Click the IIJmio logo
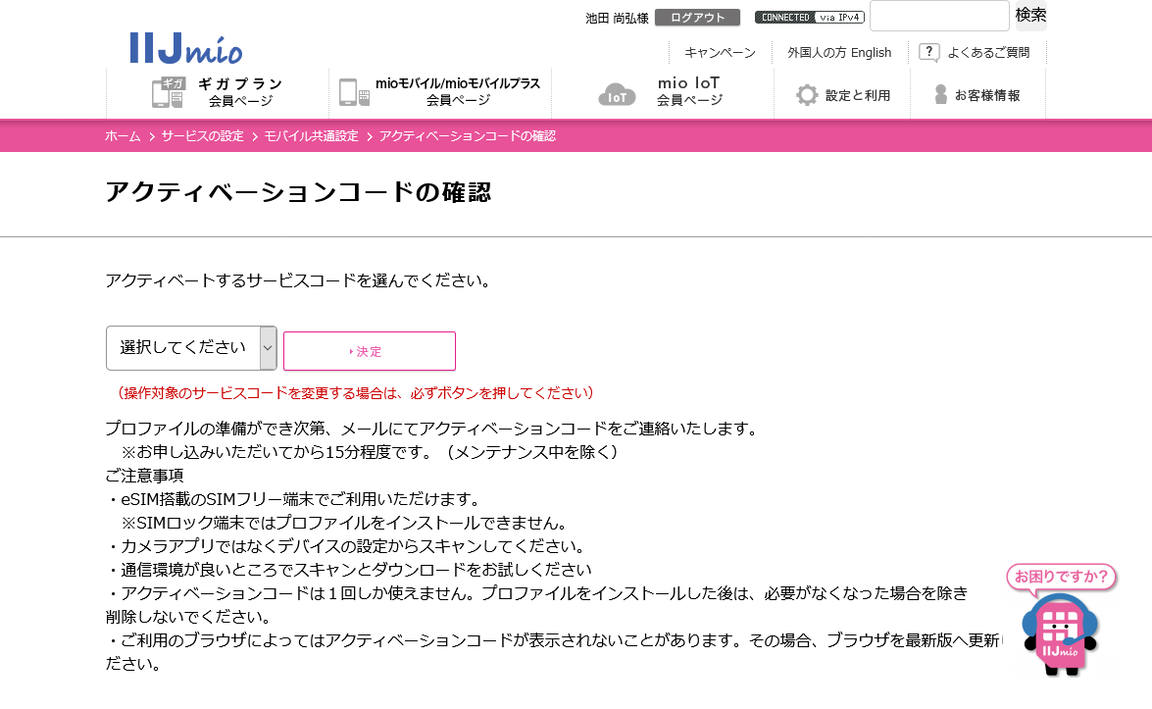The width and height of the screenshot is (1152, 709). pyautogui.click(x=186, y=48)
